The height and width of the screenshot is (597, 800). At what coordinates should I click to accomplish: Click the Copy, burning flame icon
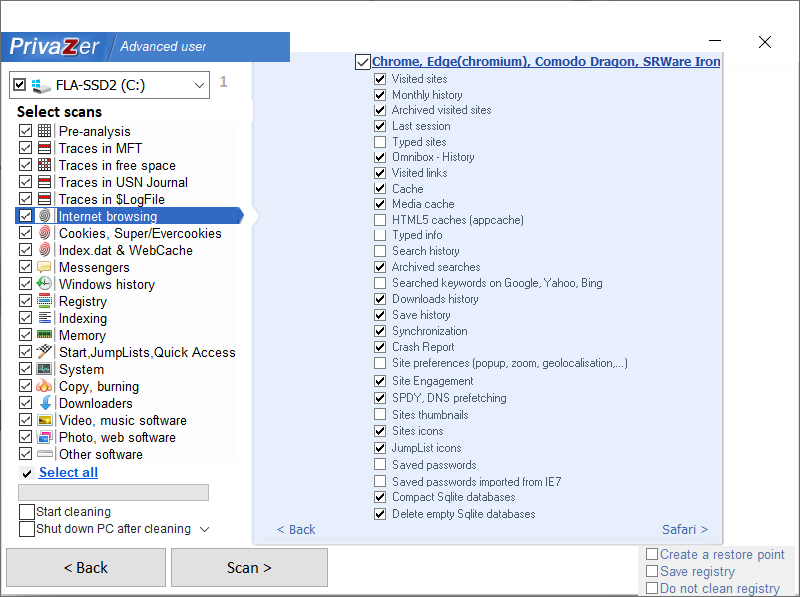pos(44,386)
